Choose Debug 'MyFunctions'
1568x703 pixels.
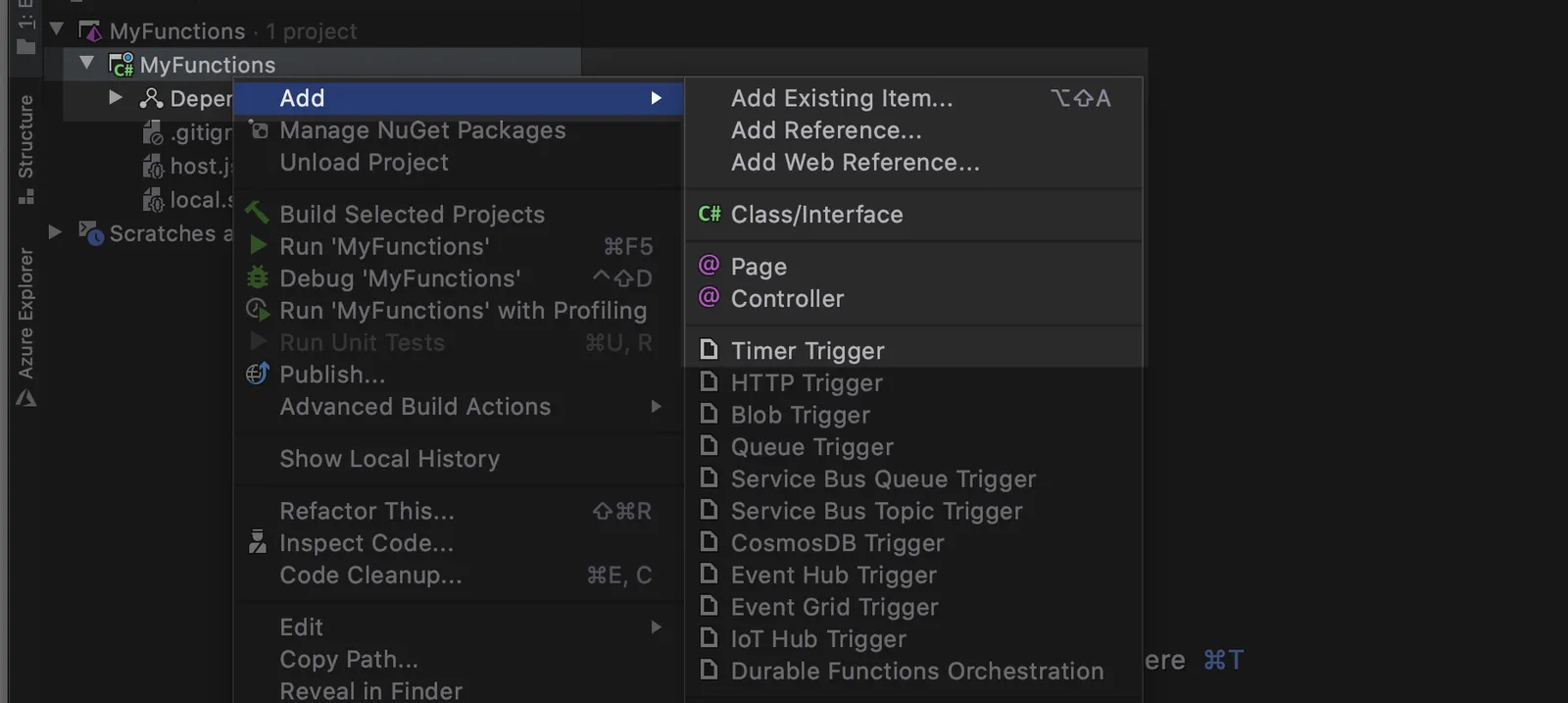click(x=459, y=279)
